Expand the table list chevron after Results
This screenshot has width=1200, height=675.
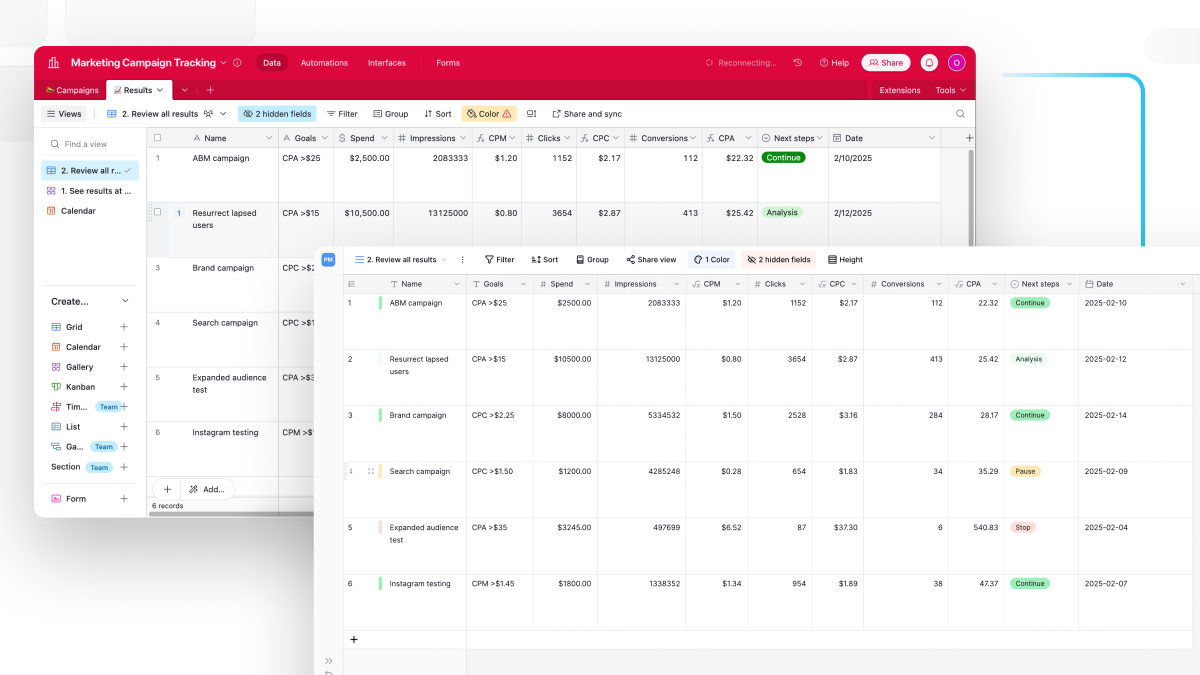tap(184, 90)
